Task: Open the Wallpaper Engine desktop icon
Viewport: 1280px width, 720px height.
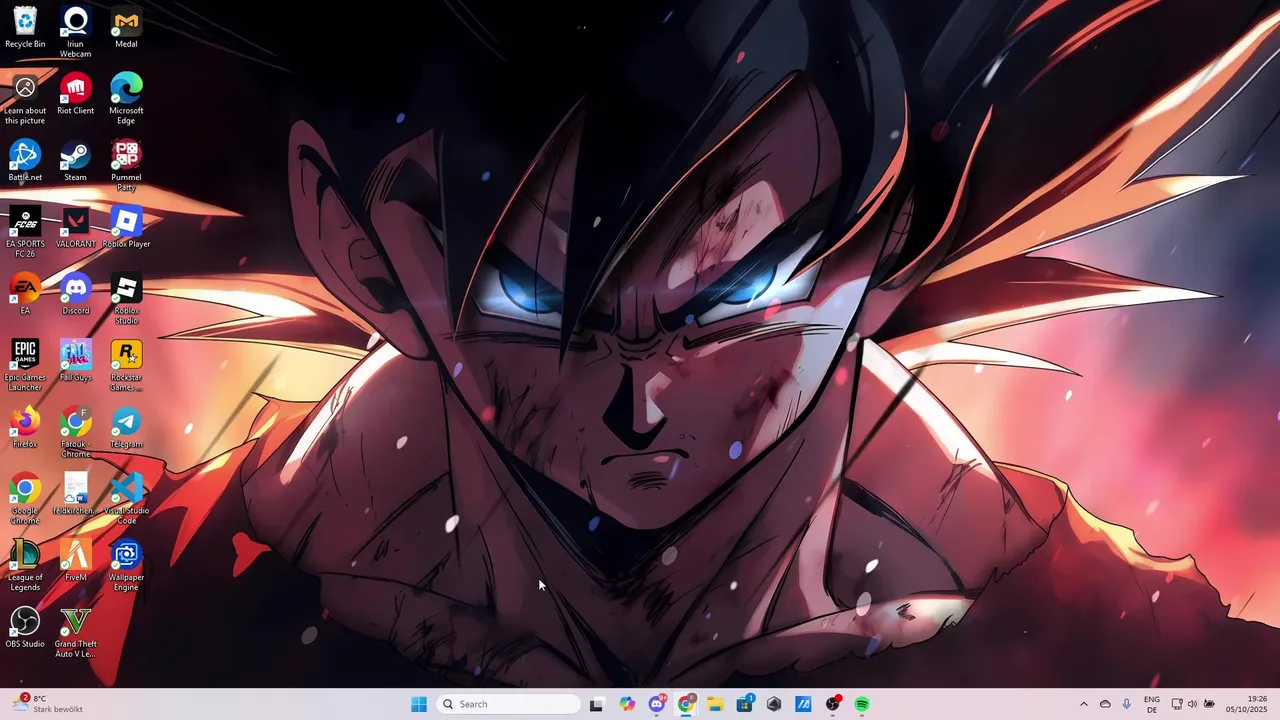Action: pyautogui.click(x=126, y=566)
